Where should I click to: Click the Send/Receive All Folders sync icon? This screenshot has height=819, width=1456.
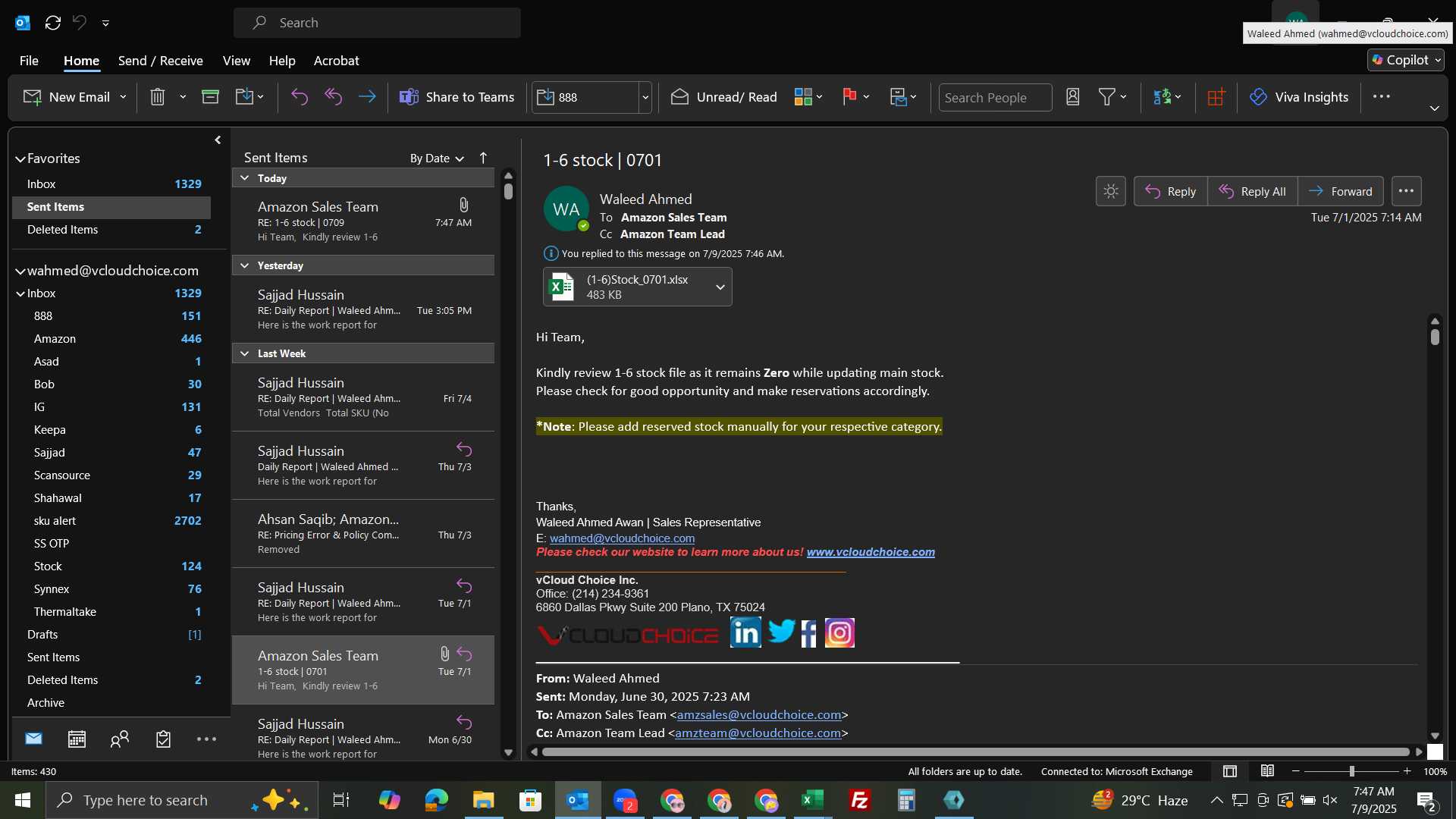point(52,23)
